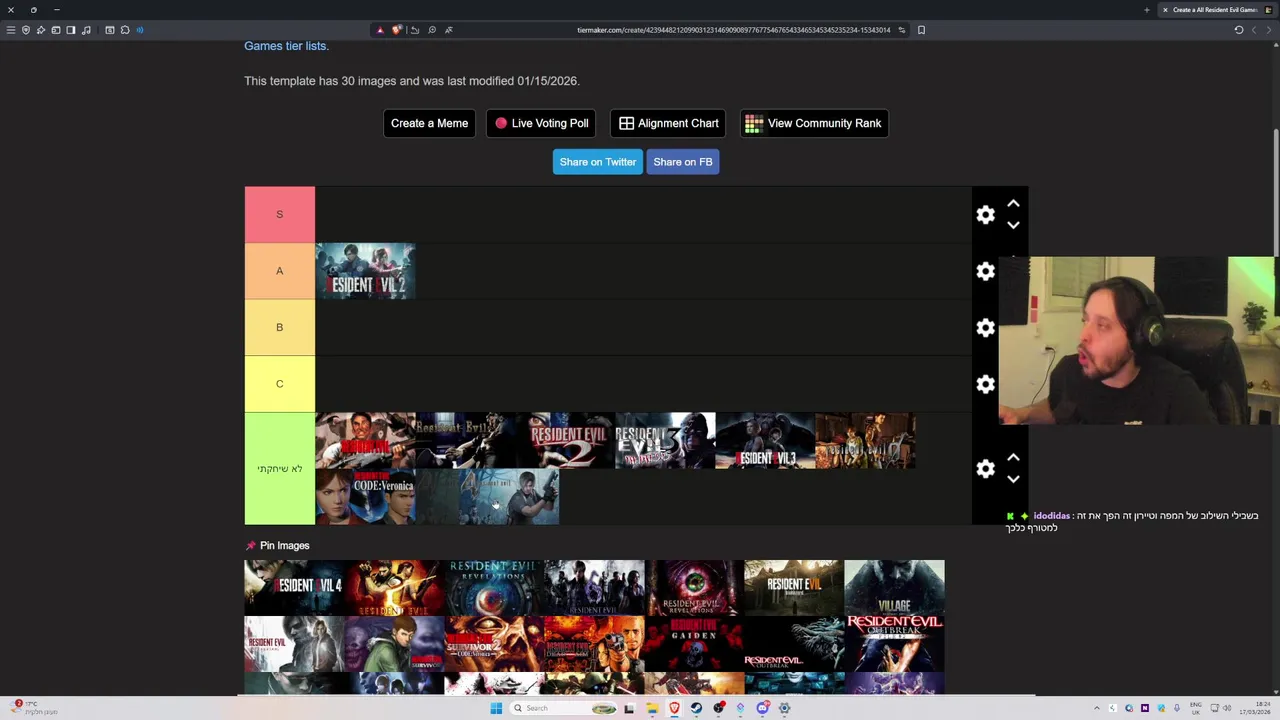Open the Live Voting Poll
Viewport: 1280px width, 720px height.
tap(542, 123)
